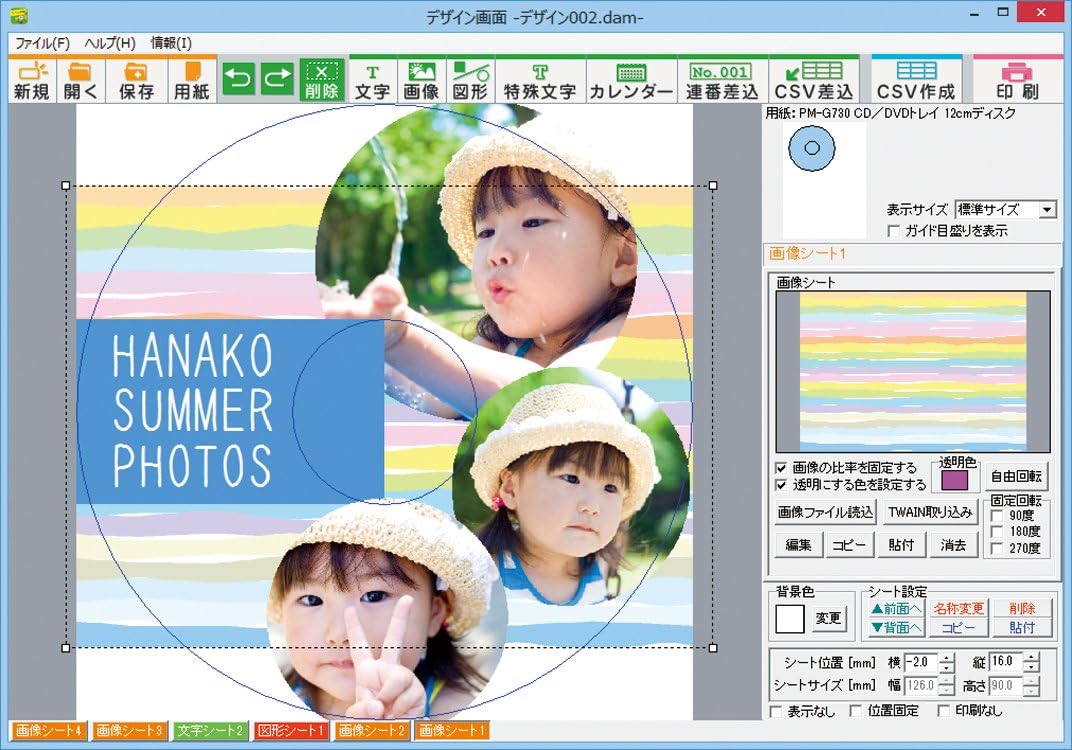Open CSV差込 merge tool
Image resolution: width=1072 pixels, height=750 pixels.
[x=814, y=81]
